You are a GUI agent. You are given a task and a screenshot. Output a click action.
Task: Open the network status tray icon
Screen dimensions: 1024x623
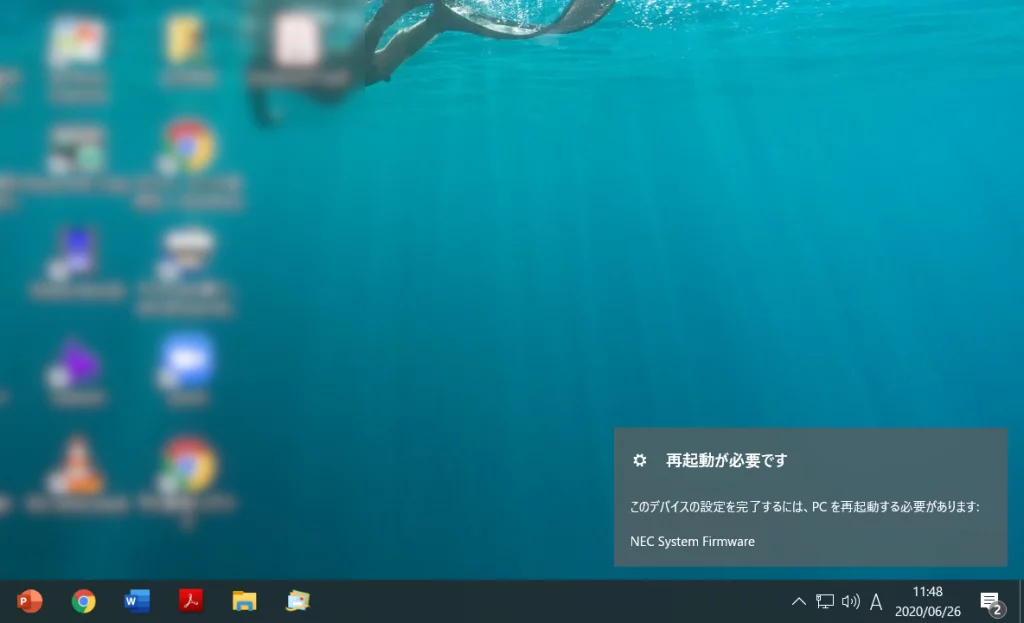click(x=824, y=601)
